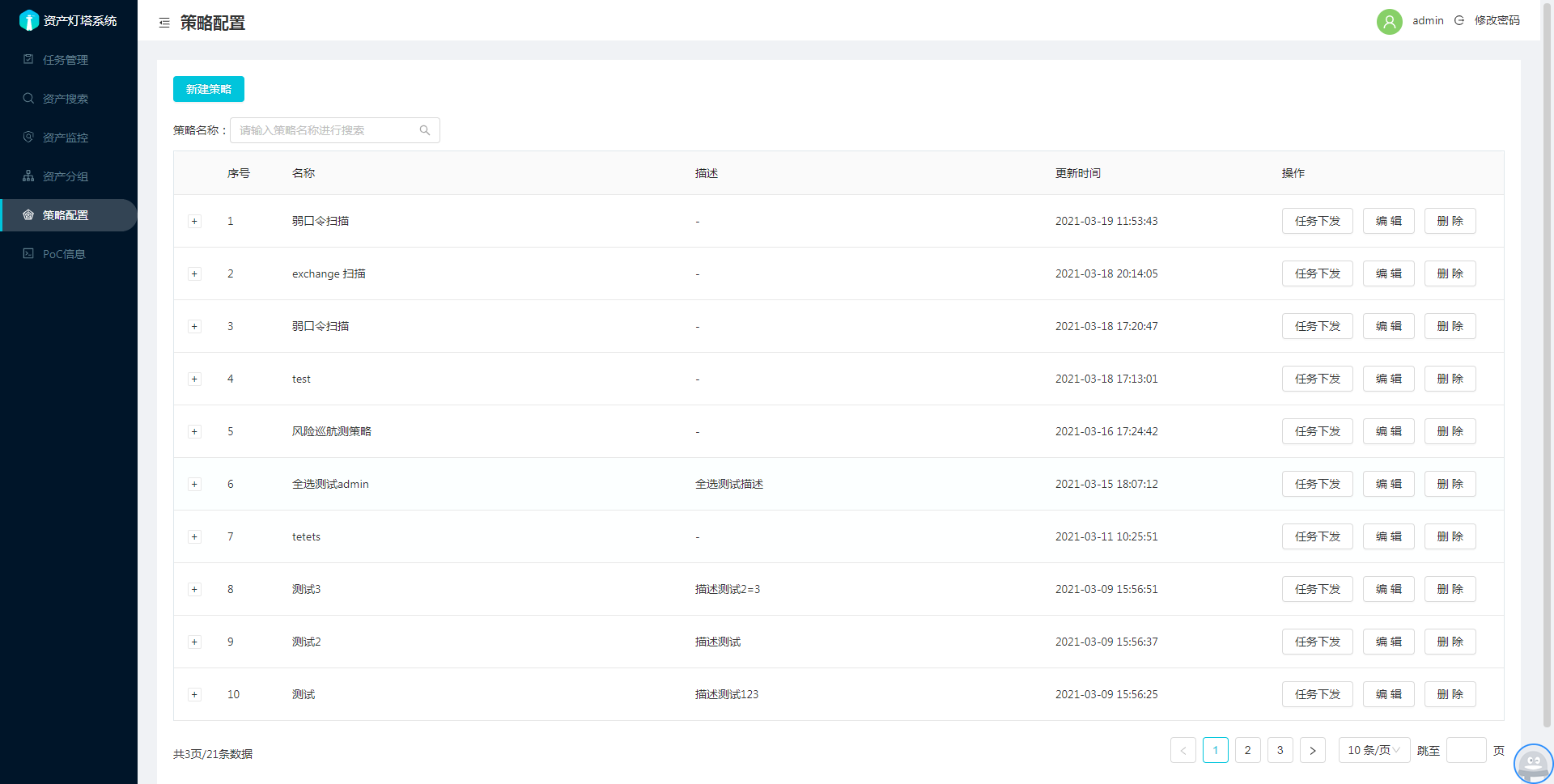Click the 新建策略 button
This screenshot has height=784, width=1554.
(209, 89)
